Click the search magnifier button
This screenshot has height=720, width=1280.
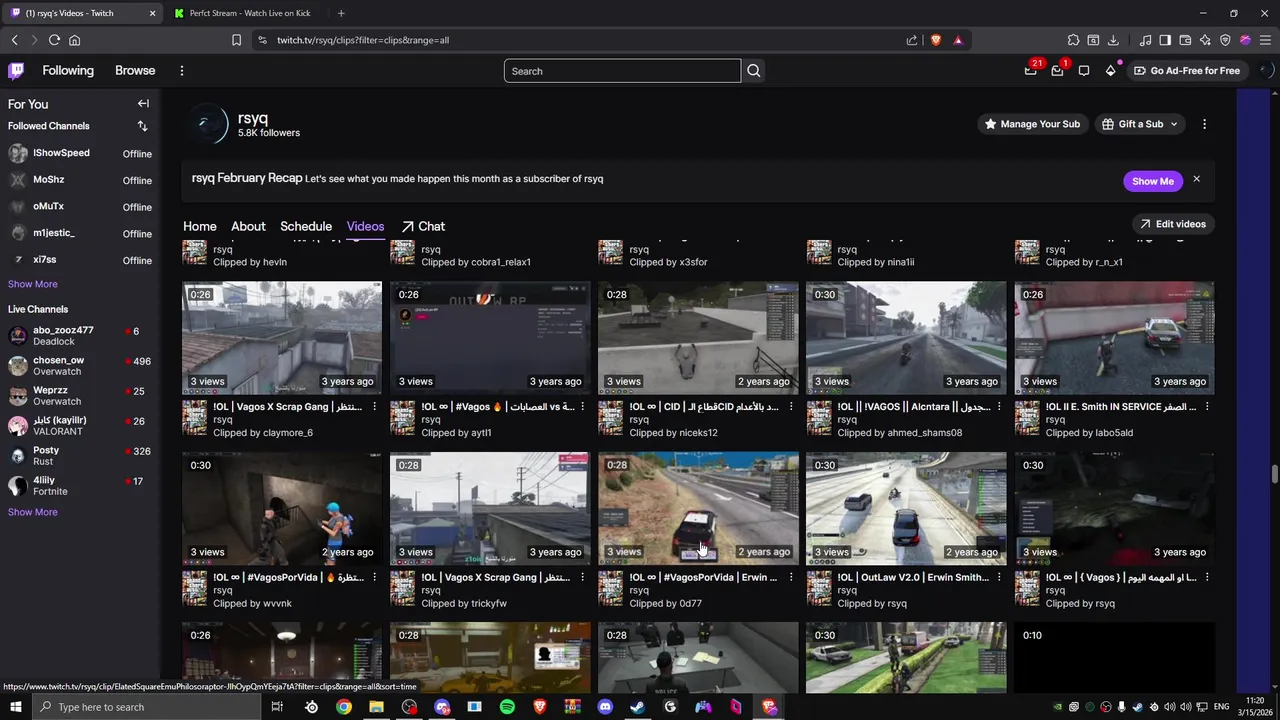754,71
